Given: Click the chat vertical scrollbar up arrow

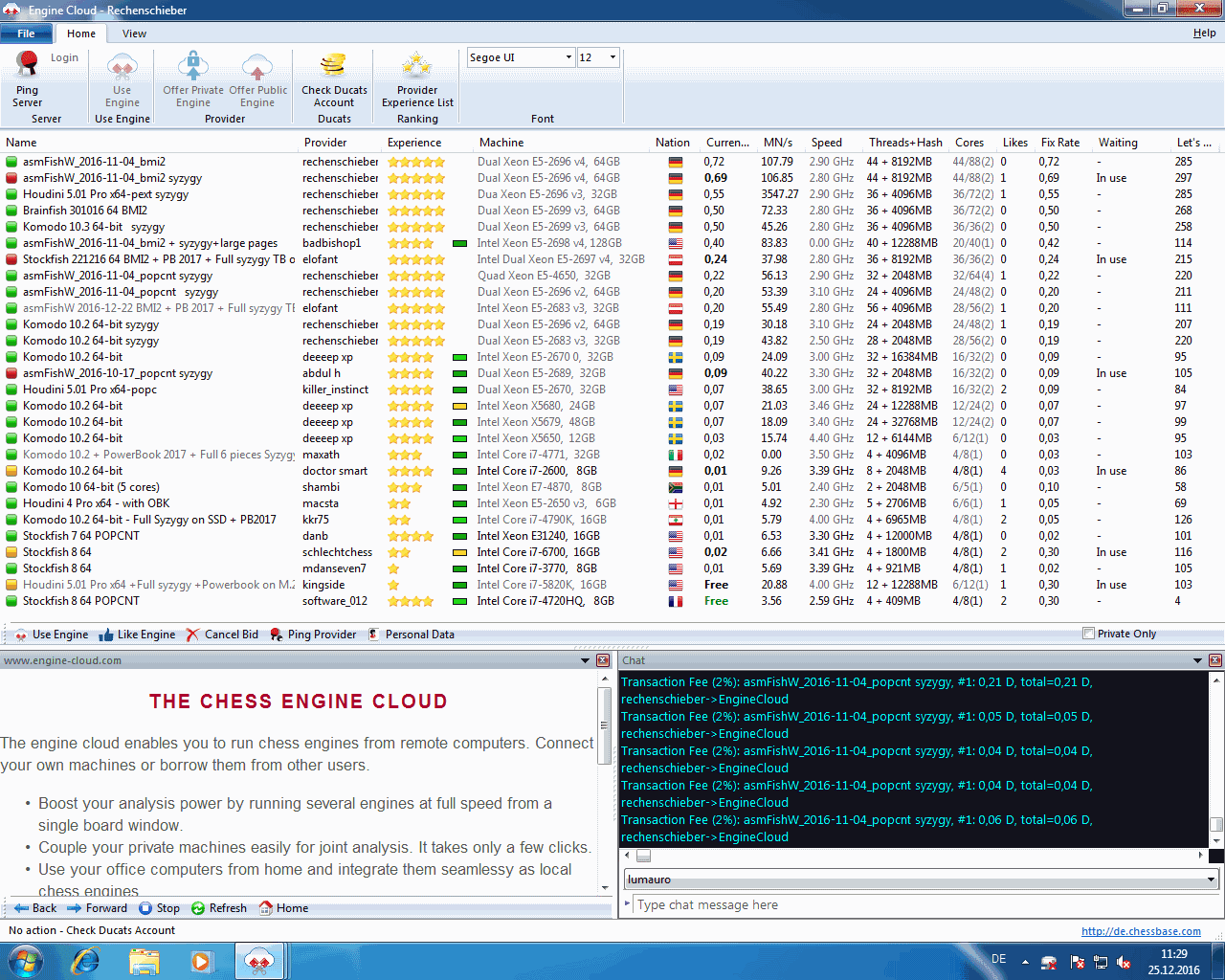Looking at the screenshot, I should coord(1216,680).
